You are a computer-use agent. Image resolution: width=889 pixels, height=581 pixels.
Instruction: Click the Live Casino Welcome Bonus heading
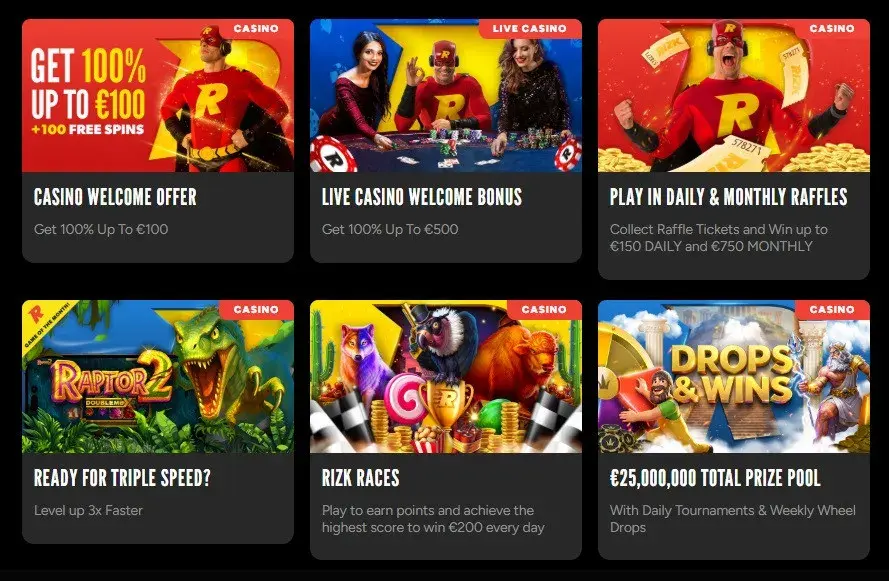point(422,197)
